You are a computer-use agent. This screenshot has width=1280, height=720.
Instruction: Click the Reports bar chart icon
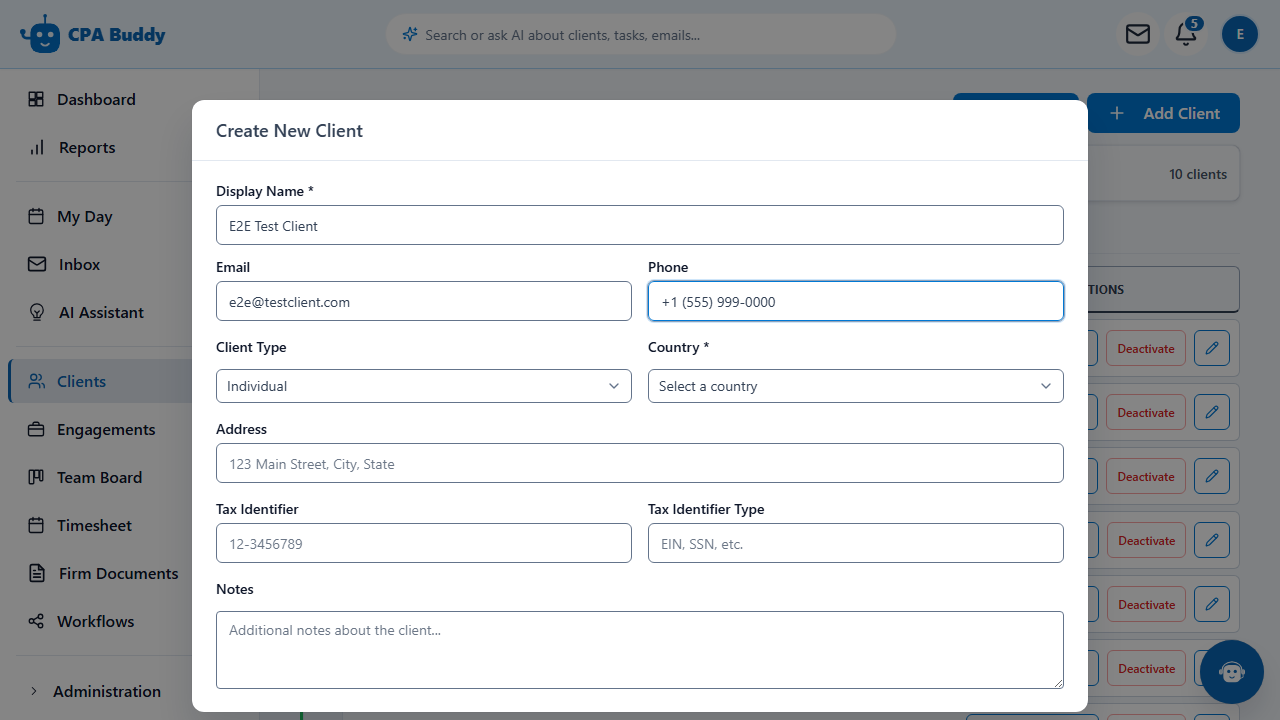pos(36,148)
